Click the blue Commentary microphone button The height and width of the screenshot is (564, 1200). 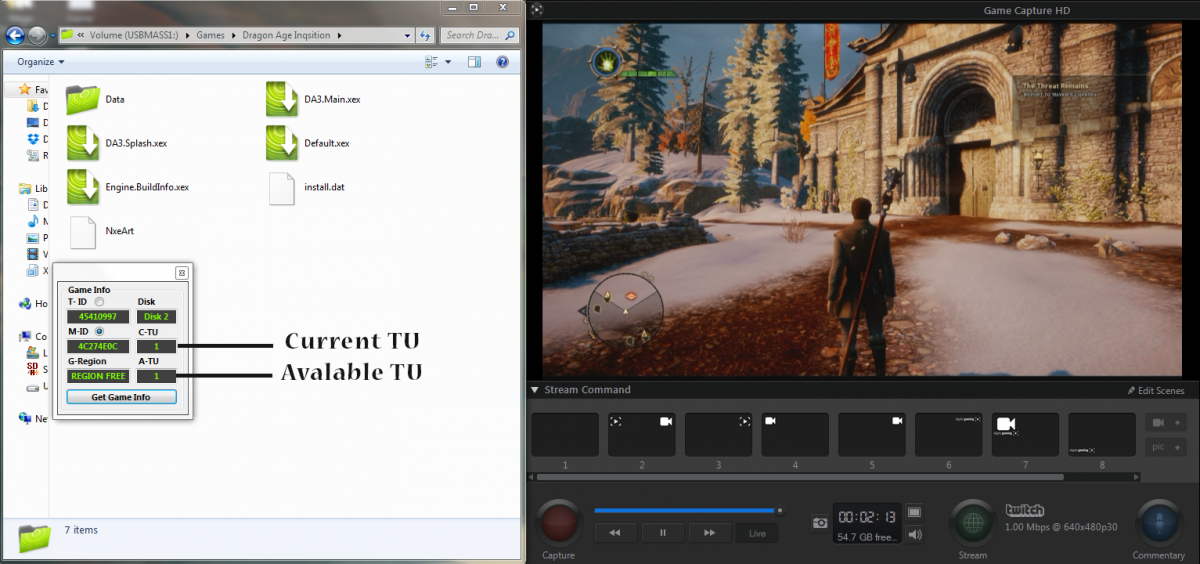pyautogui.click(x=1158, y=523)
